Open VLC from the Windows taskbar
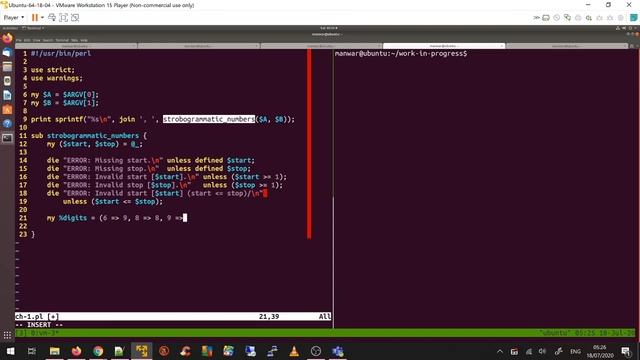The height and width of the screenshot is (360, 640). [x=294, y=351]
